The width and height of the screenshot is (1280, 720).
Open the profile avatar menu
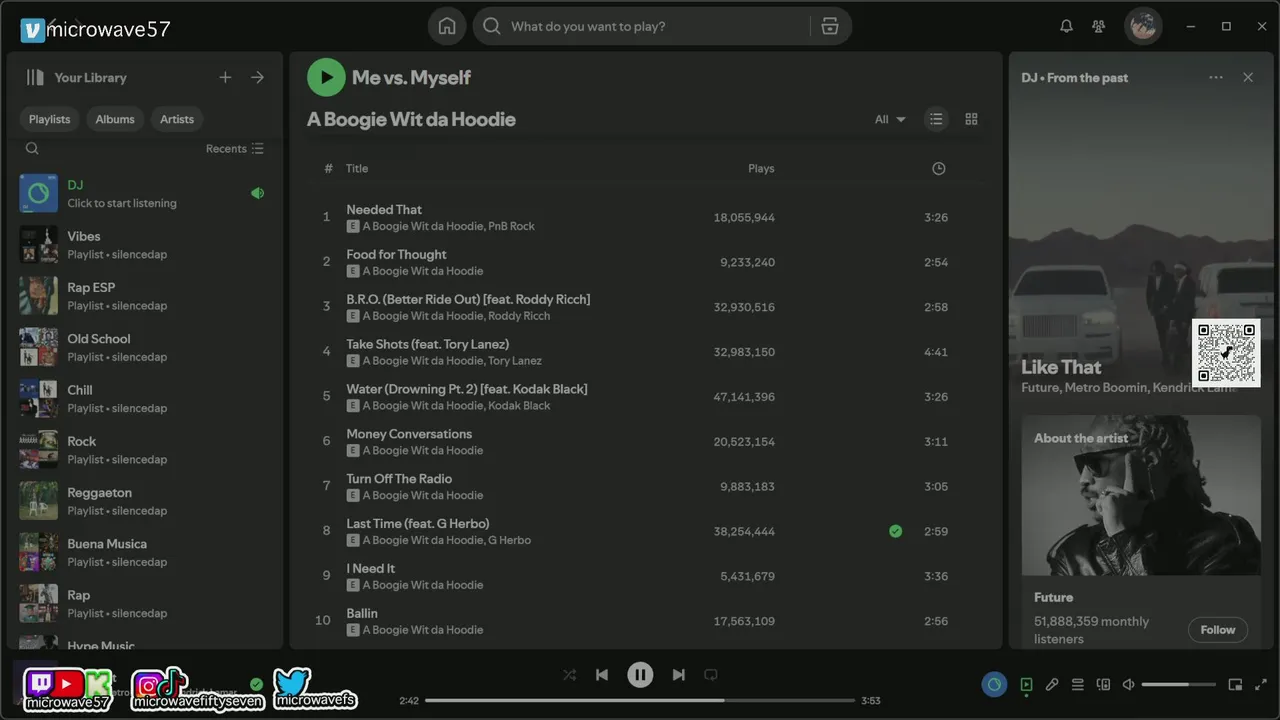1143,26
